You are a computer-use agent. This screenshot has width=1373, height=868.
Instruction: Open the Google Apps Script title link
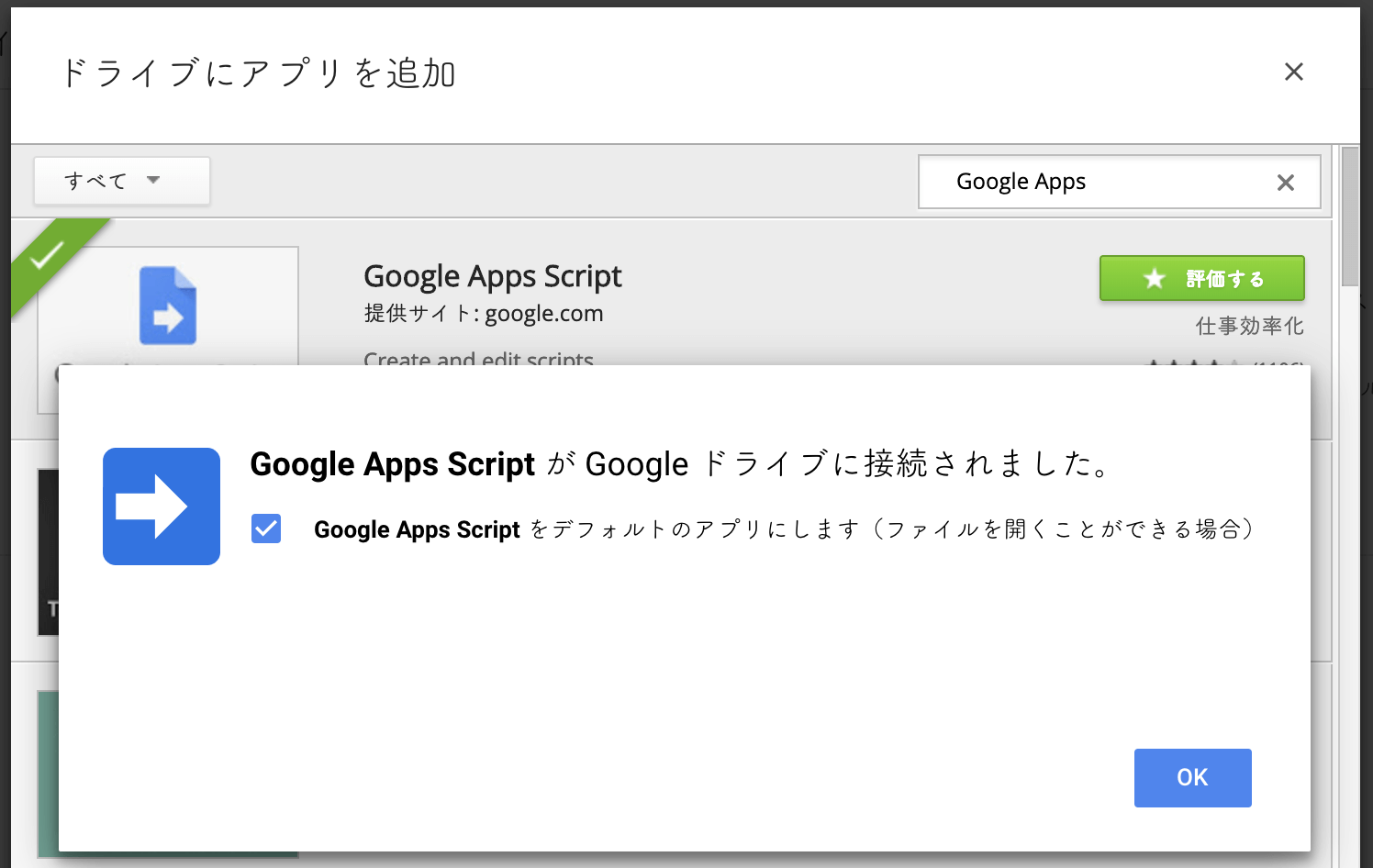coord(493,276)
